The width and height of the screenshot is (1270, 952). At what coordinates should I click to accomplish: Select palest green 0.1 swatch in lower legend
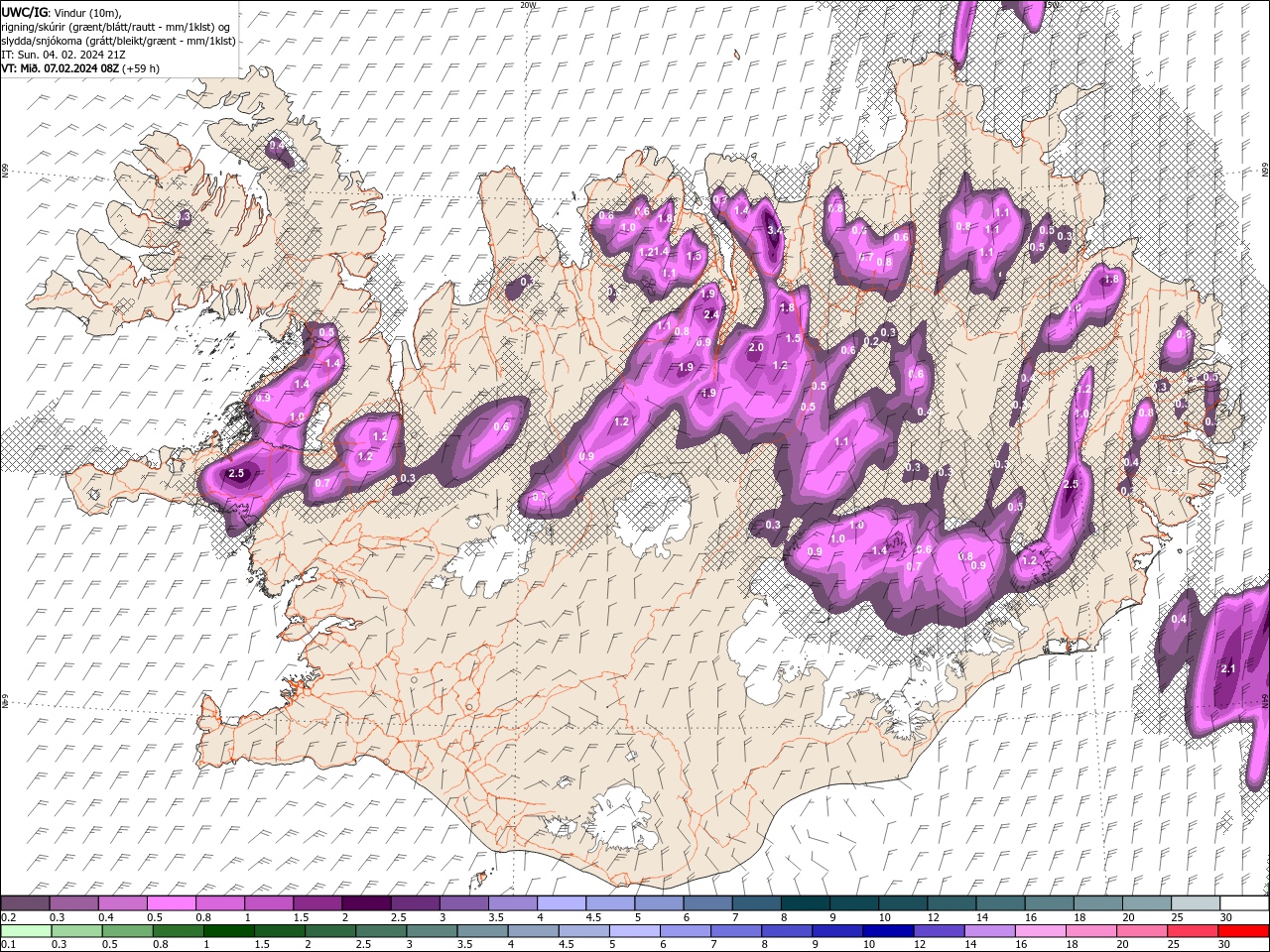tap(26, 931)
